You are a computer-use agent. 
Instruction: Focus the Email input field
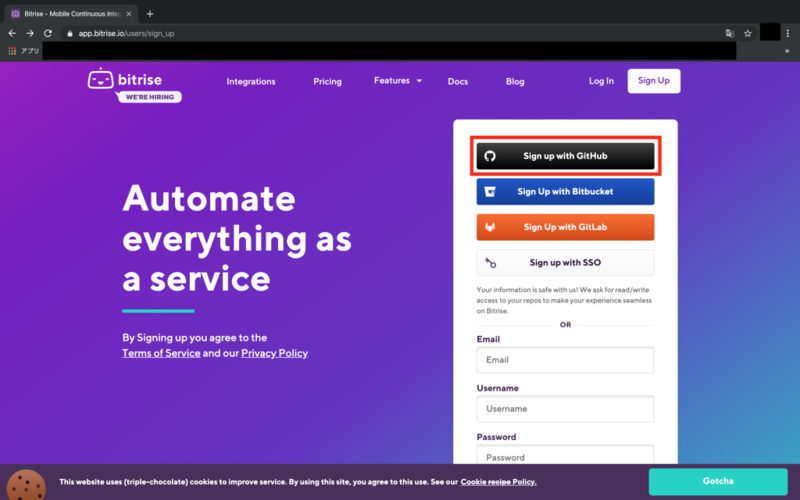click(565, 360)
